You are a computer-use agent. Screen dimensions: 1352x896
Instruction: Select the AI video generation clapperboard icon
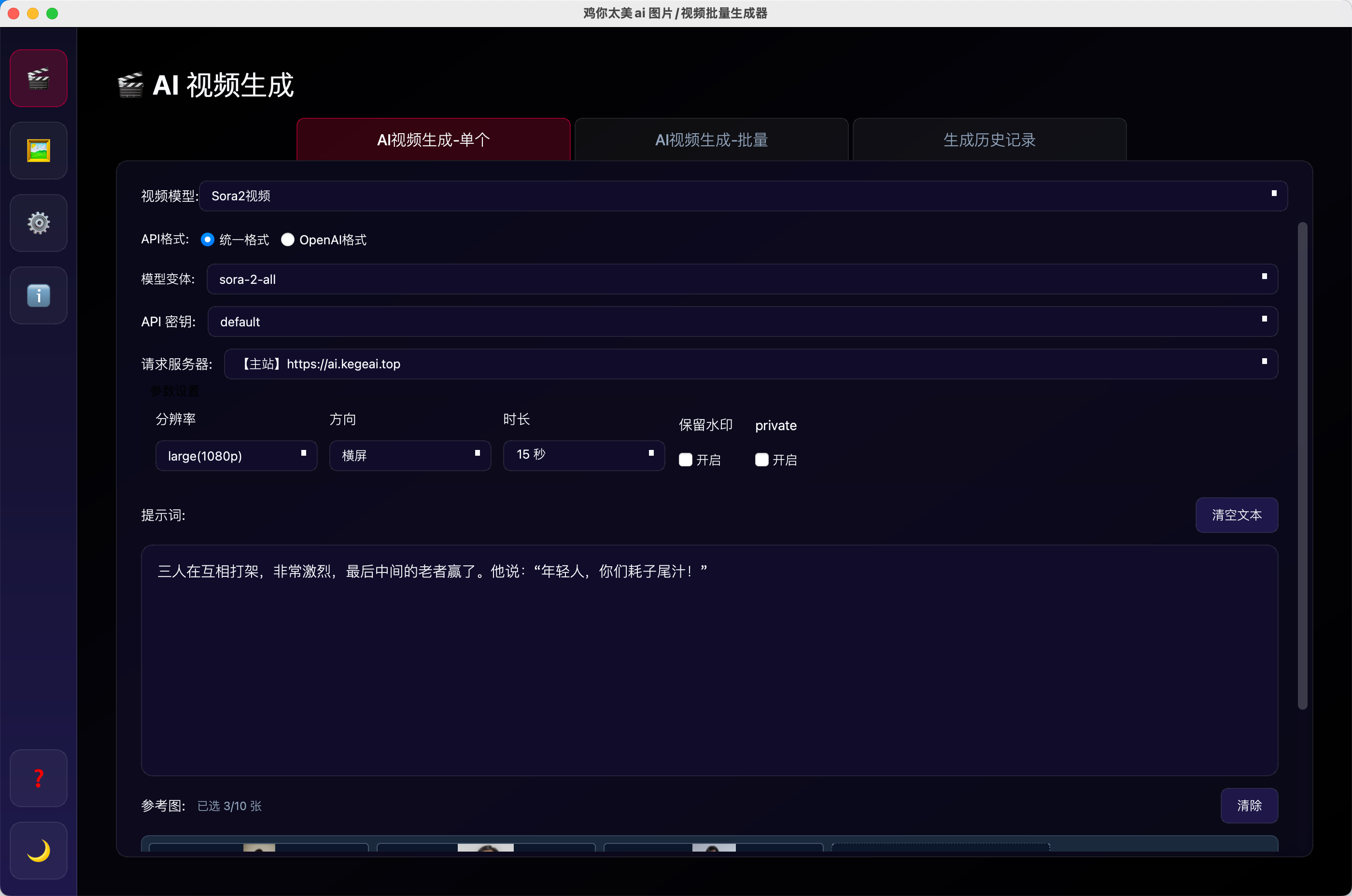38,78
